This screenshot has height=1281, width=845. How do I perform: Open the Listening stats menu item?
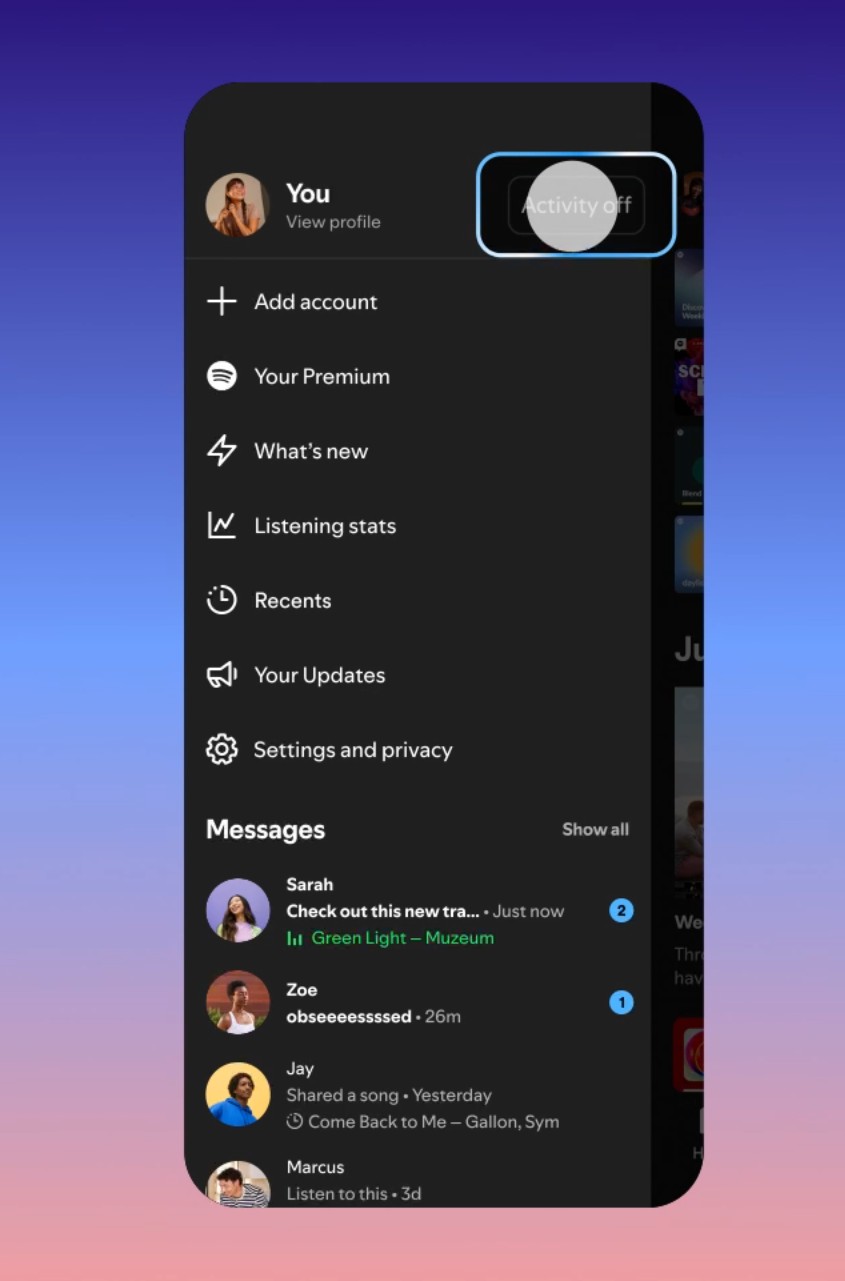tap(325, 526)
